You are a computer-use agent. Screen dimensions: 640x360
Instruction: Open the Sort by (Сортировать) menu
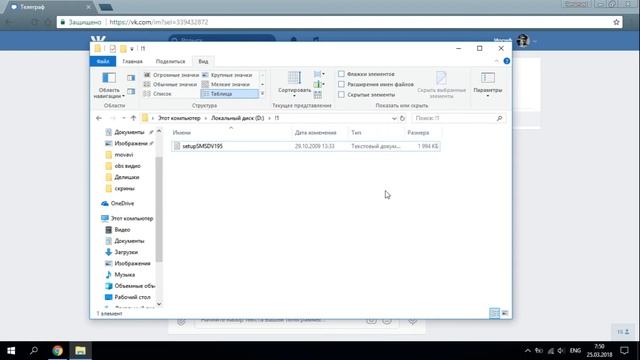click(x=294, y=84)
